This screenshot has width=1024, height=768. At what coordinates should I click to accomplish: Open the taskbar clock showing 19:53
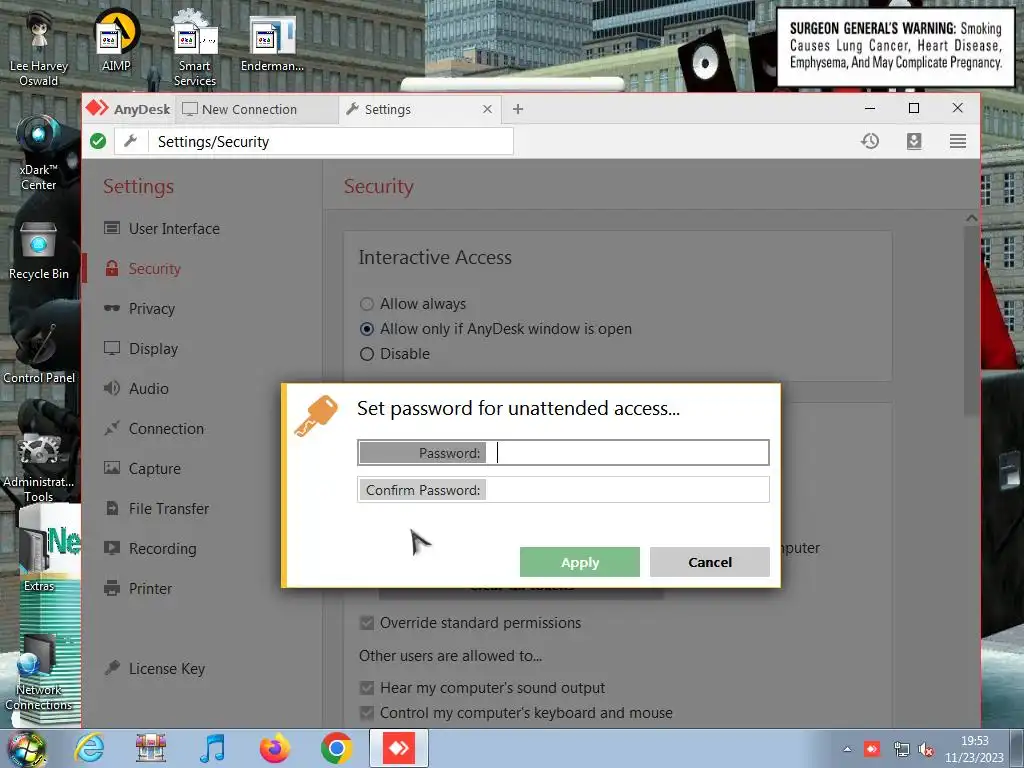[974, 749]
